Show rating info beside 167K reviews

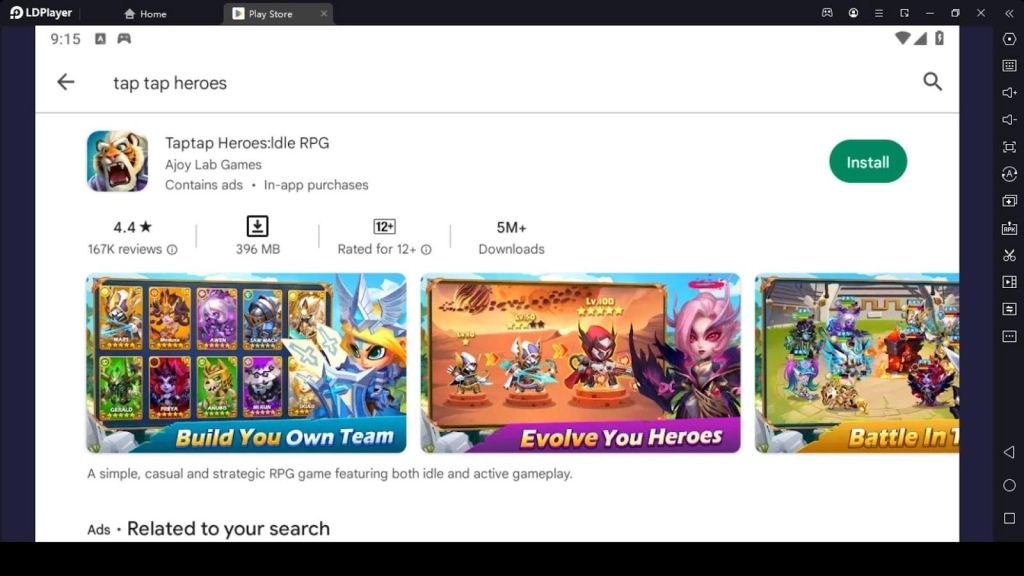pyautogui.click(x=172, y=249)
